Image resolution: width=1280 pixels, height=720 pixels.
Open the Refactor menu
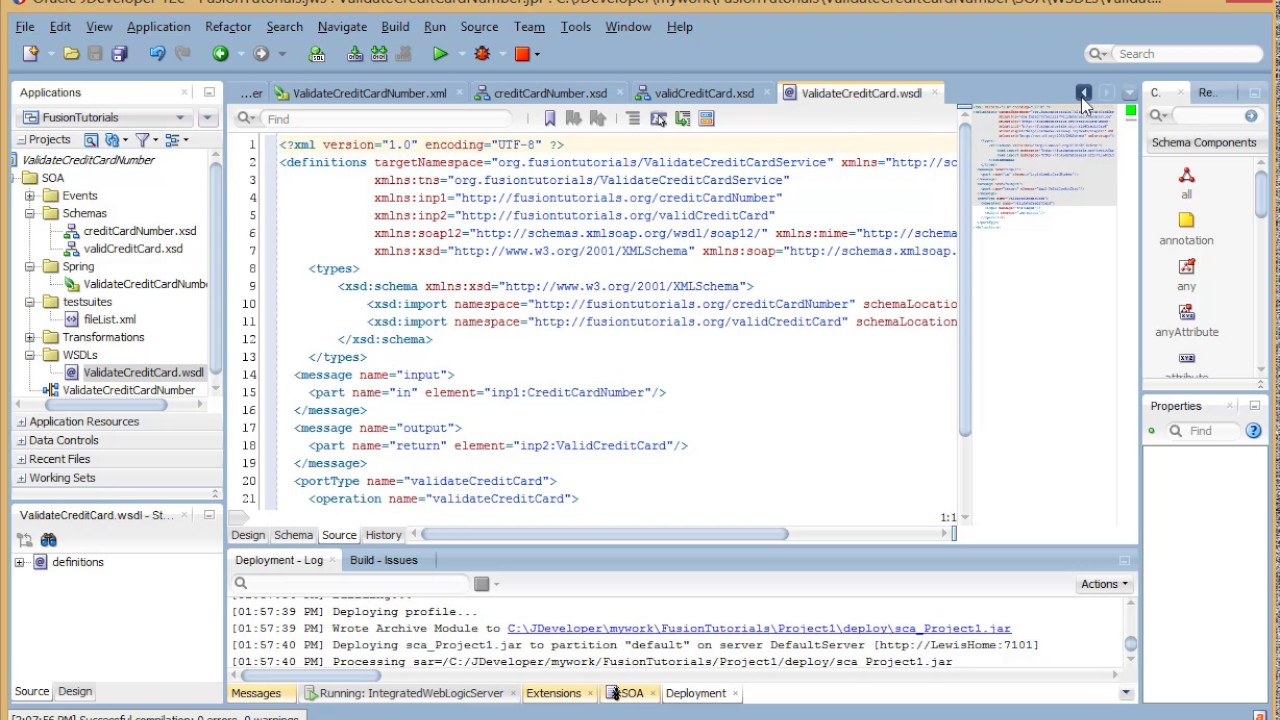click(228, 27)
